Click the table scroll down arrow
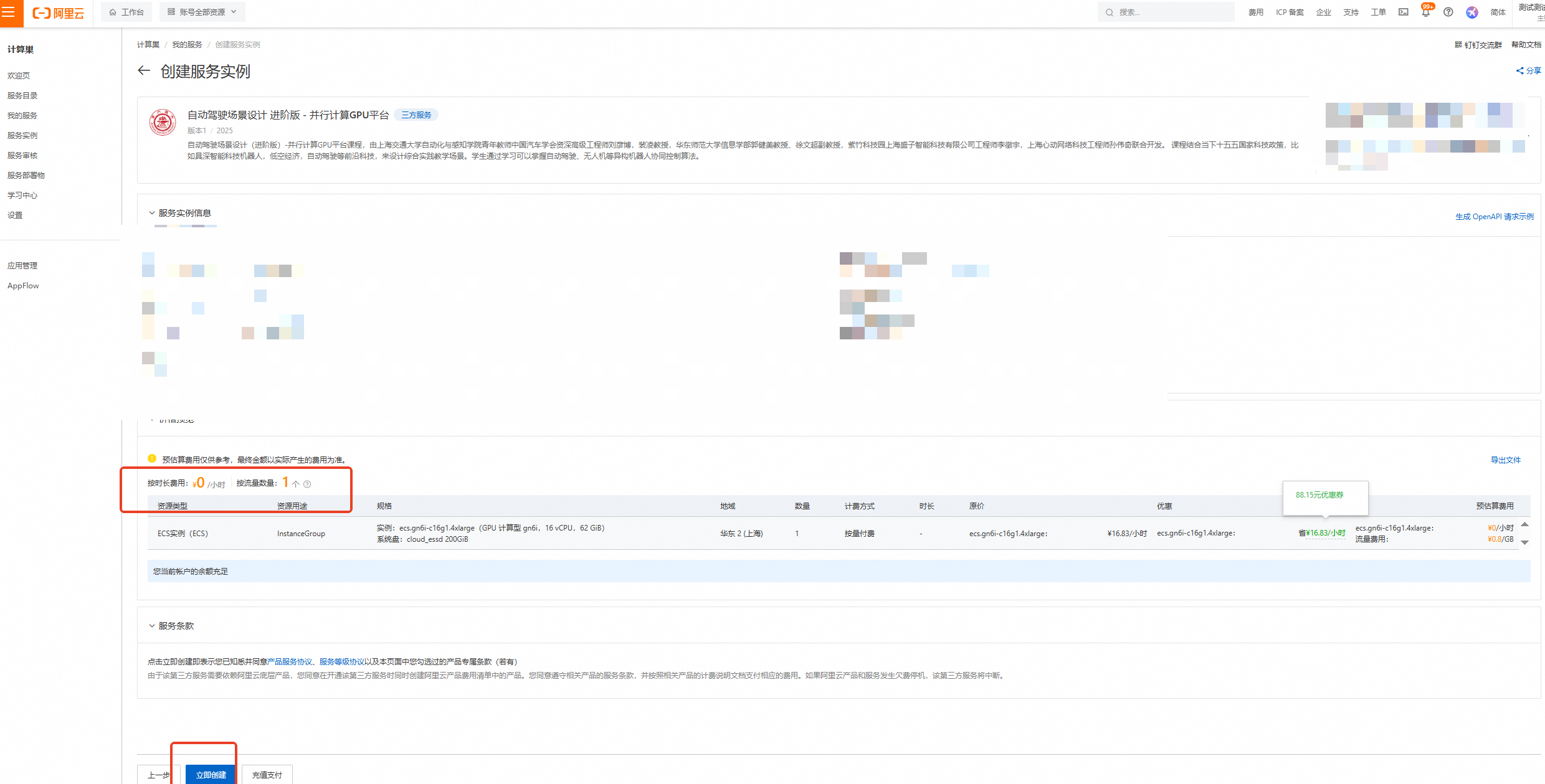 tap(1524, 542)
